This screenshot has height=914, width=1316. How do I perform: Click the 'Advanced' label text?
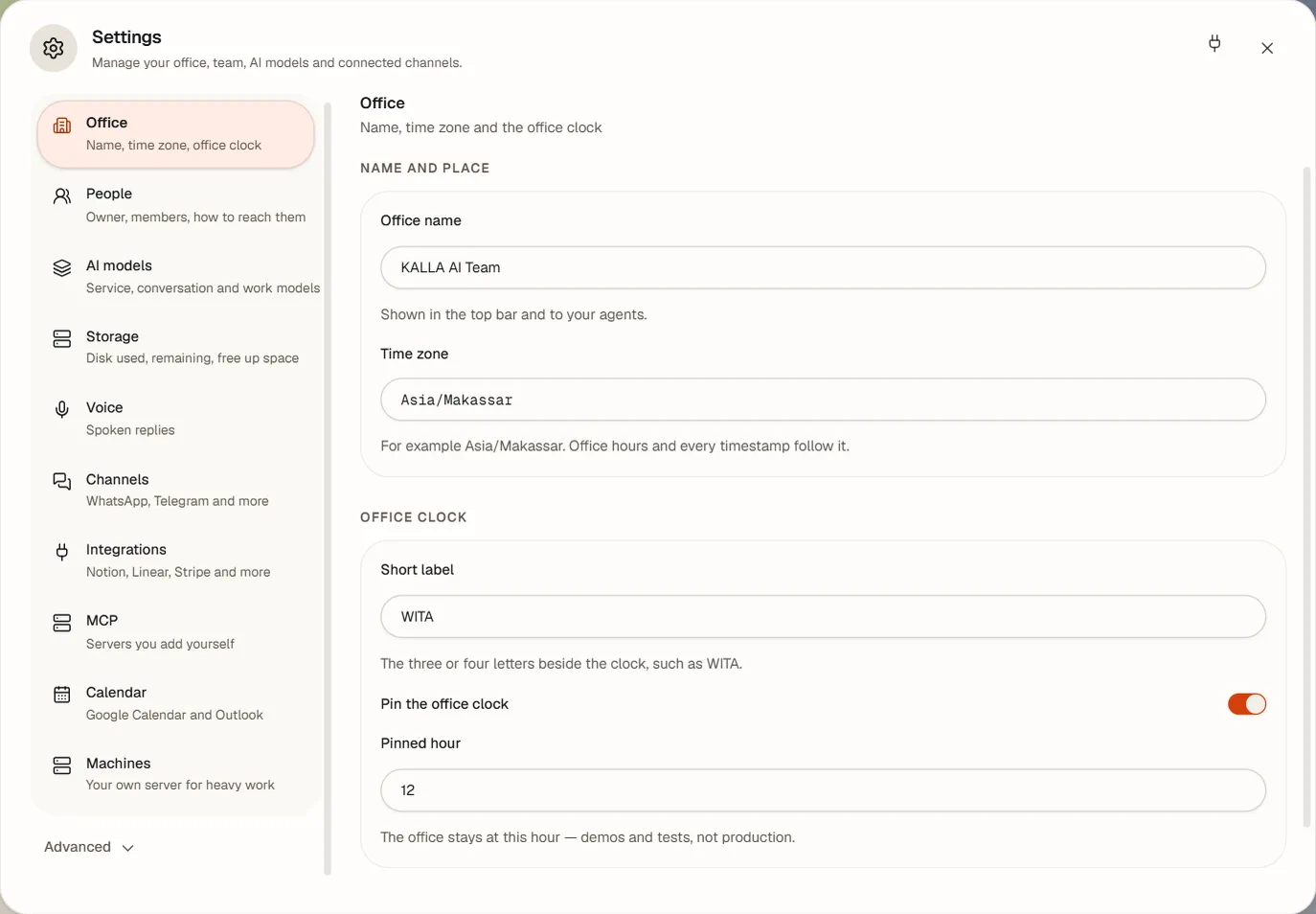coord(78,847)
